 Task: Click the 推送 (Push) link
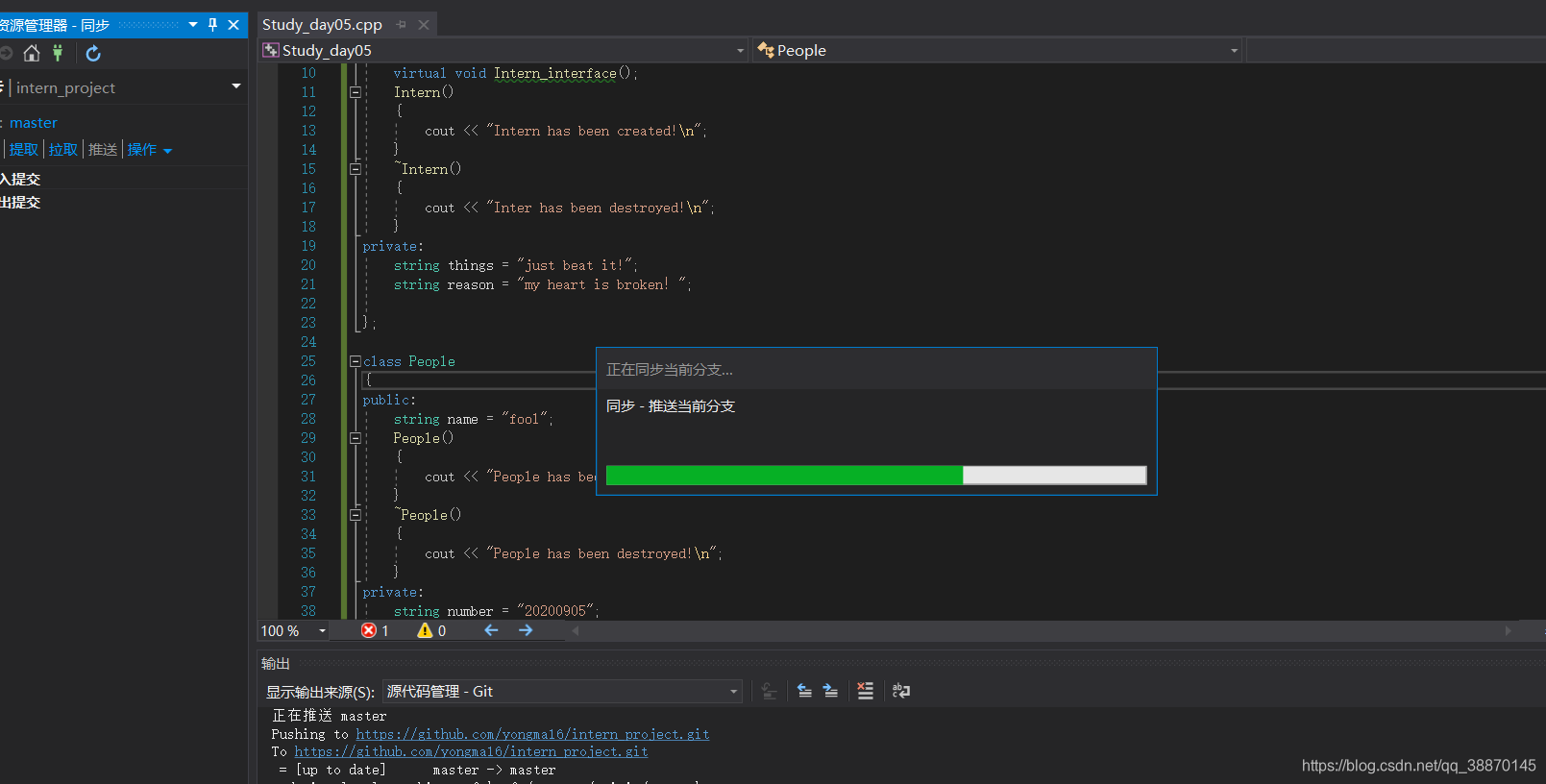(103, 149)
